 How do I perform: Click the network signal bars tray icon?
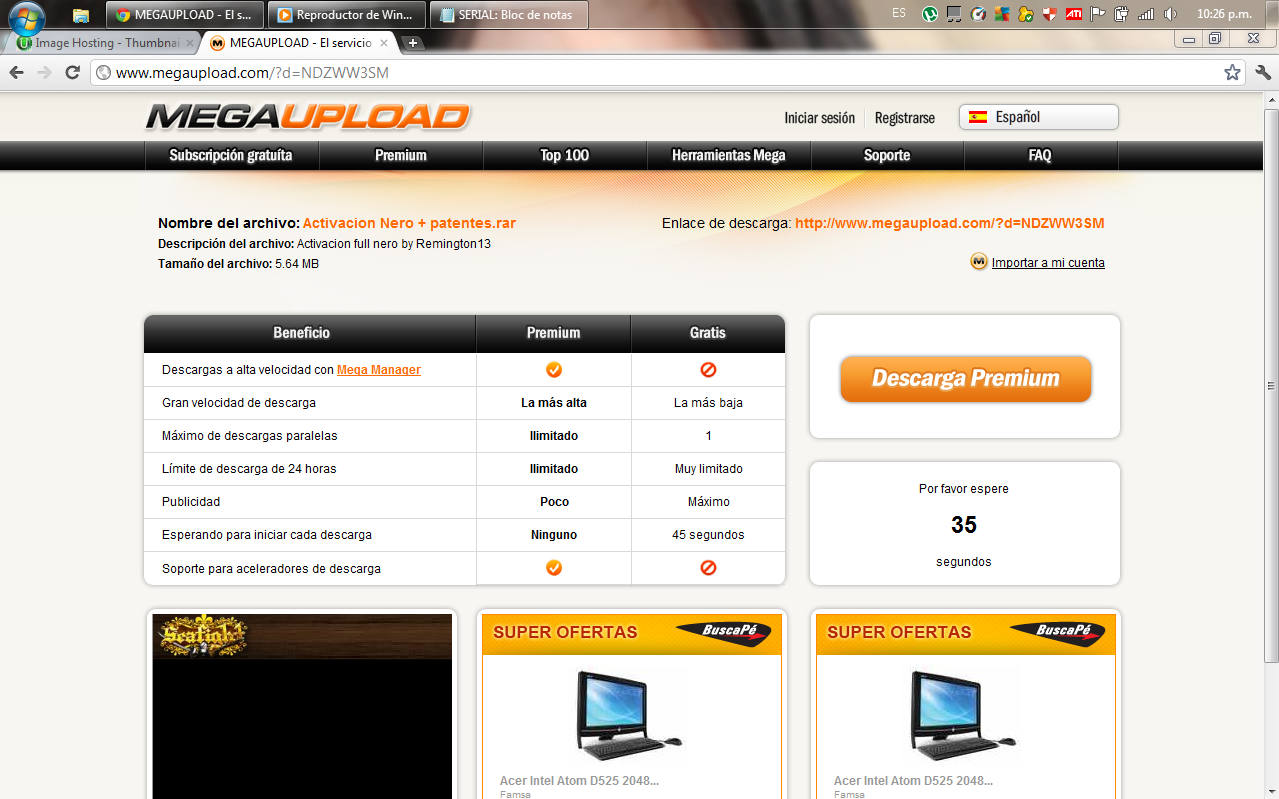1146,14
